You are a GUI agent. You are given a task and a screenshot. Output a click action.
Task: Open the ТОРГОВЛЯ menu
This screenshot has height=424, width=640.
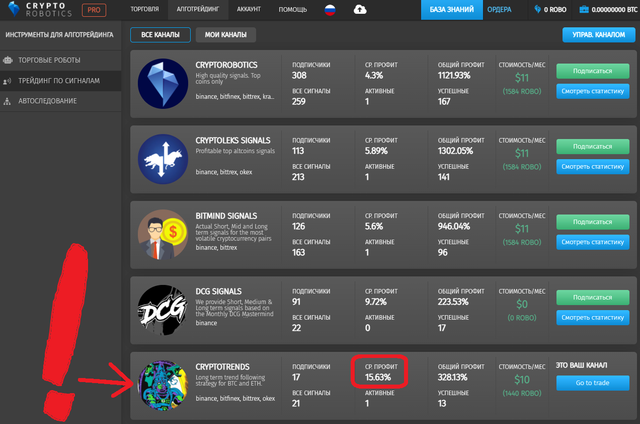[x=144, y=9]
